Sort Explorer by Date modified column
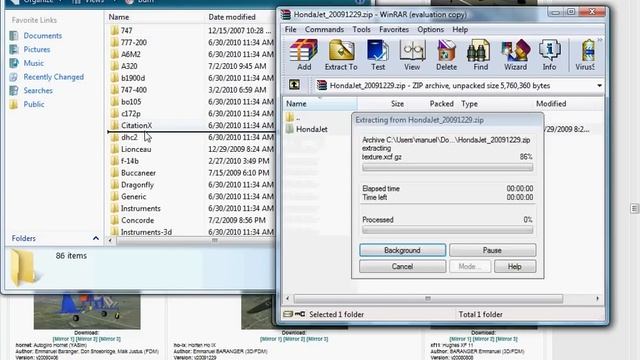Screen dimensions: 640x360 click(232, 17)
